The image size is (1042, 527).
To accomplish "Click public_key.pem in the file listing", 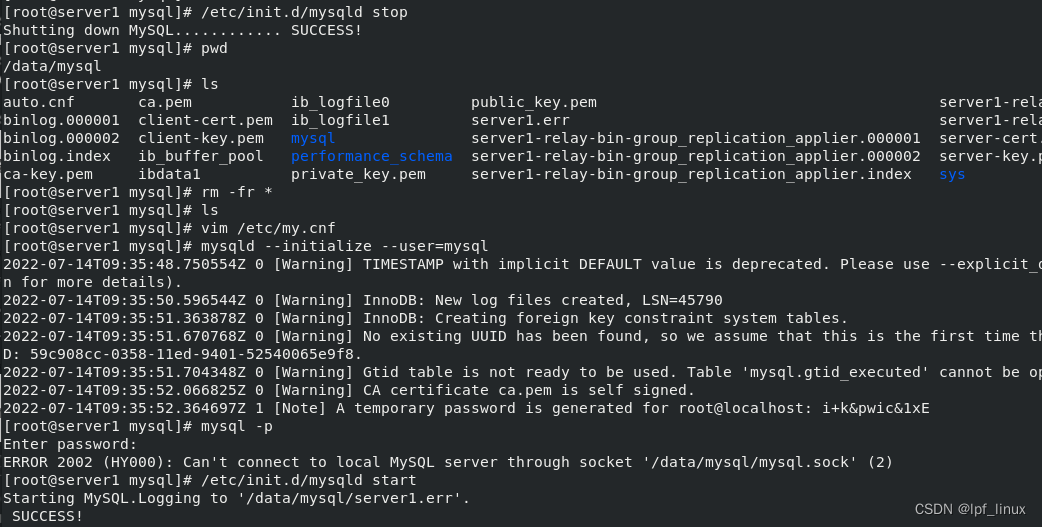I will (533, 102).
